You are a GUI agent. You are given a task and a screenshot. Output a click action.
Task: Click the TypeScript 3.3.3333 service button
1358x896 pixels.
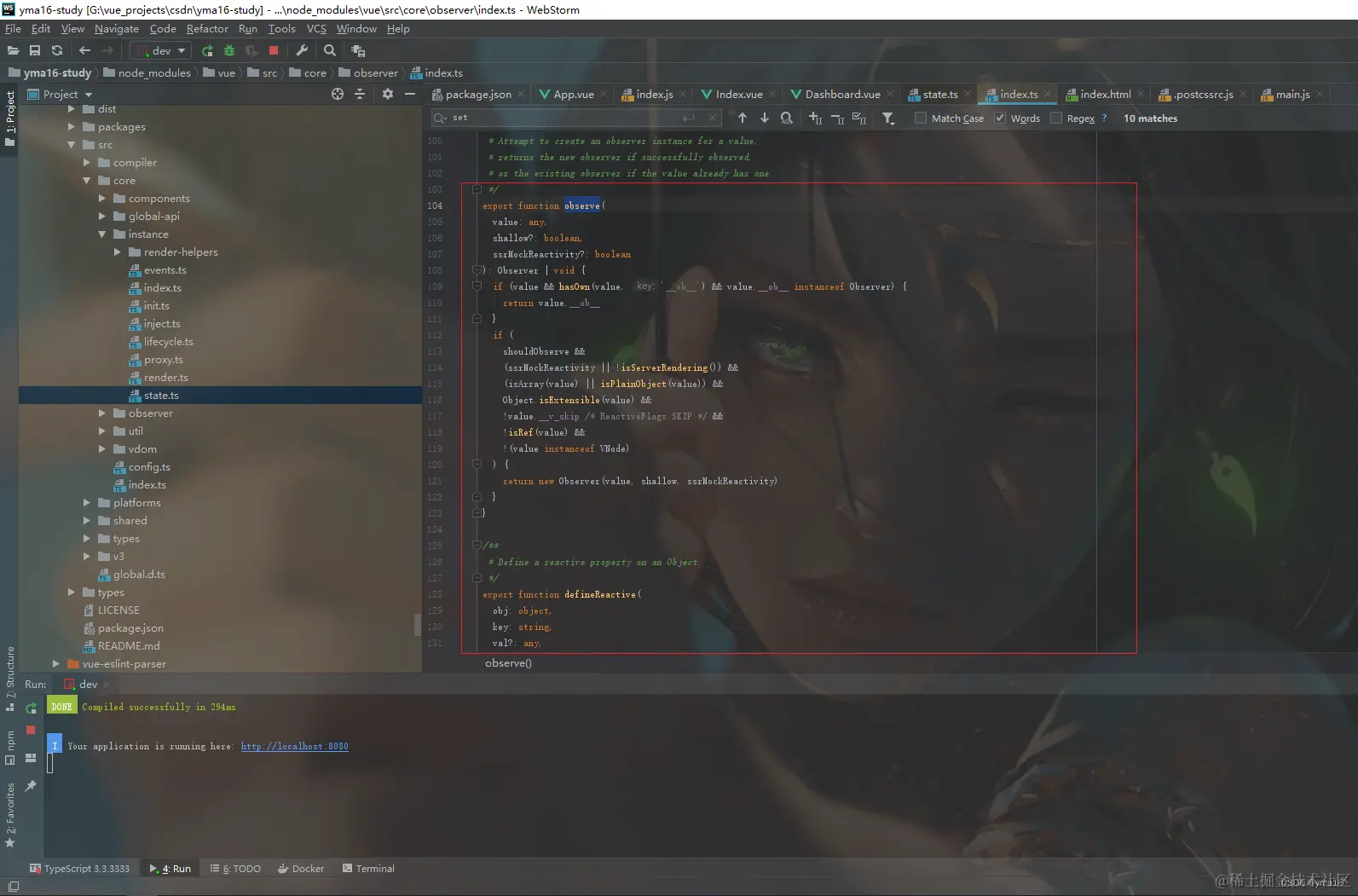(79, 869)
